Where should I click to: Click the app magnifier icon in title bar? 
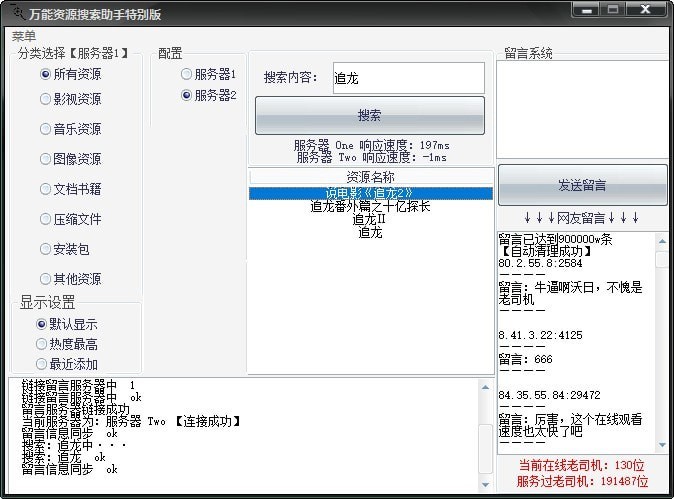[17, 12]
